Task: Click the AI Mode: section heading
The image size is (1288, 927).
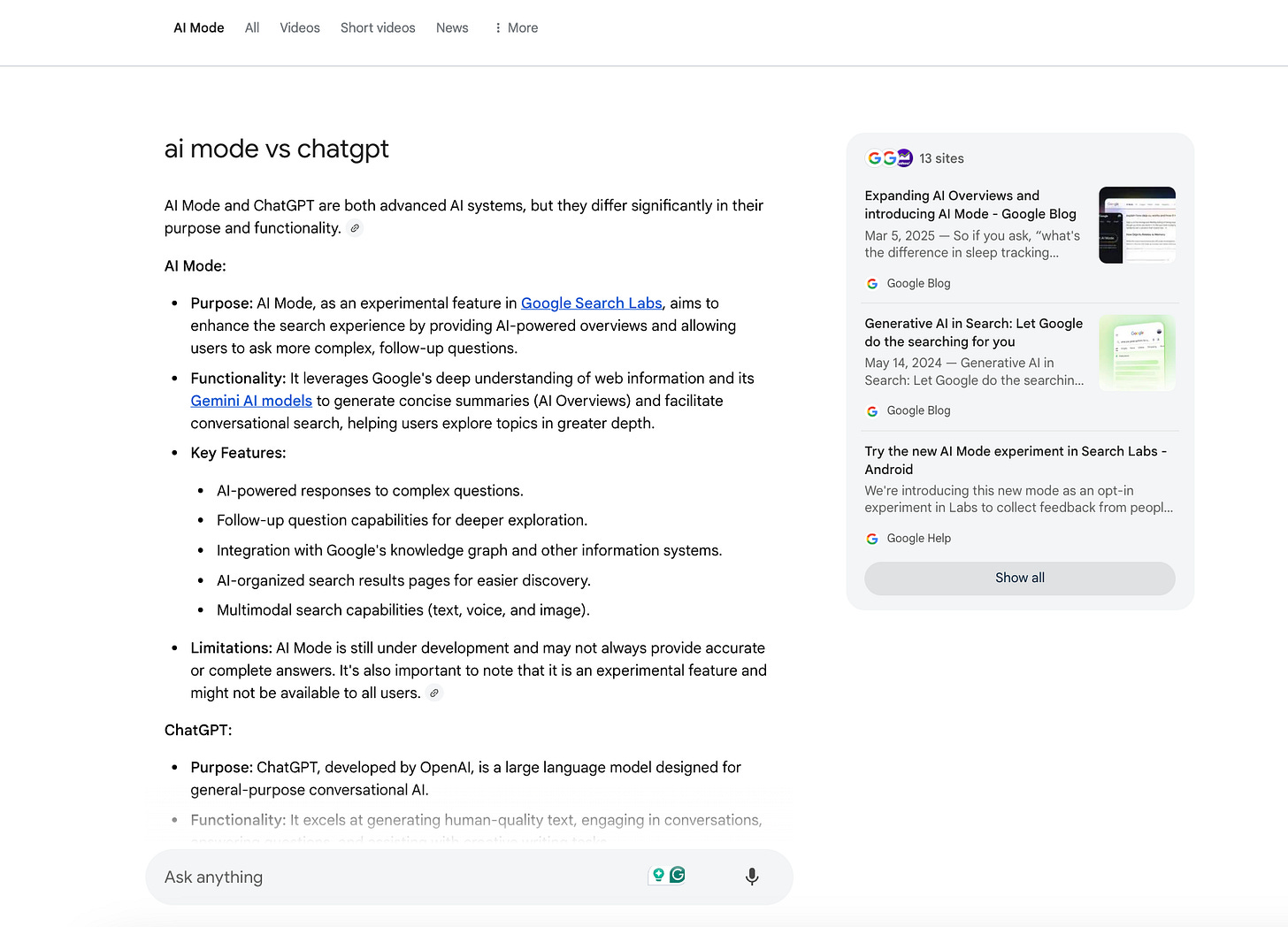Action: (195, 266)
